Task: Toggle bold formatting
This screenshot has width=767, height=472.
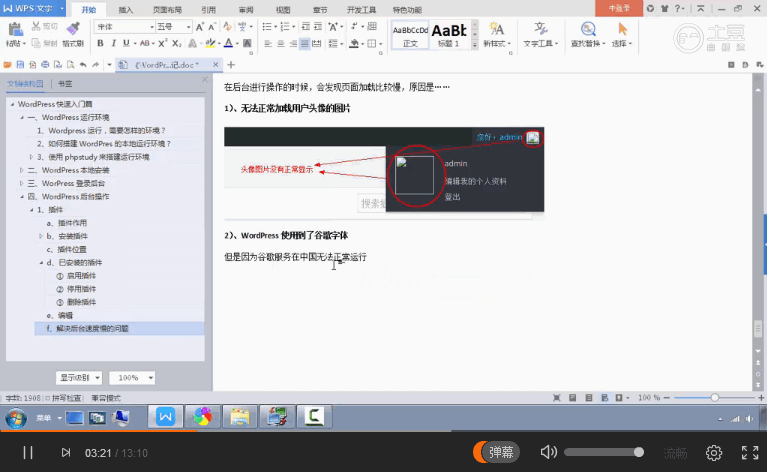Action: [x=100, y=44]
